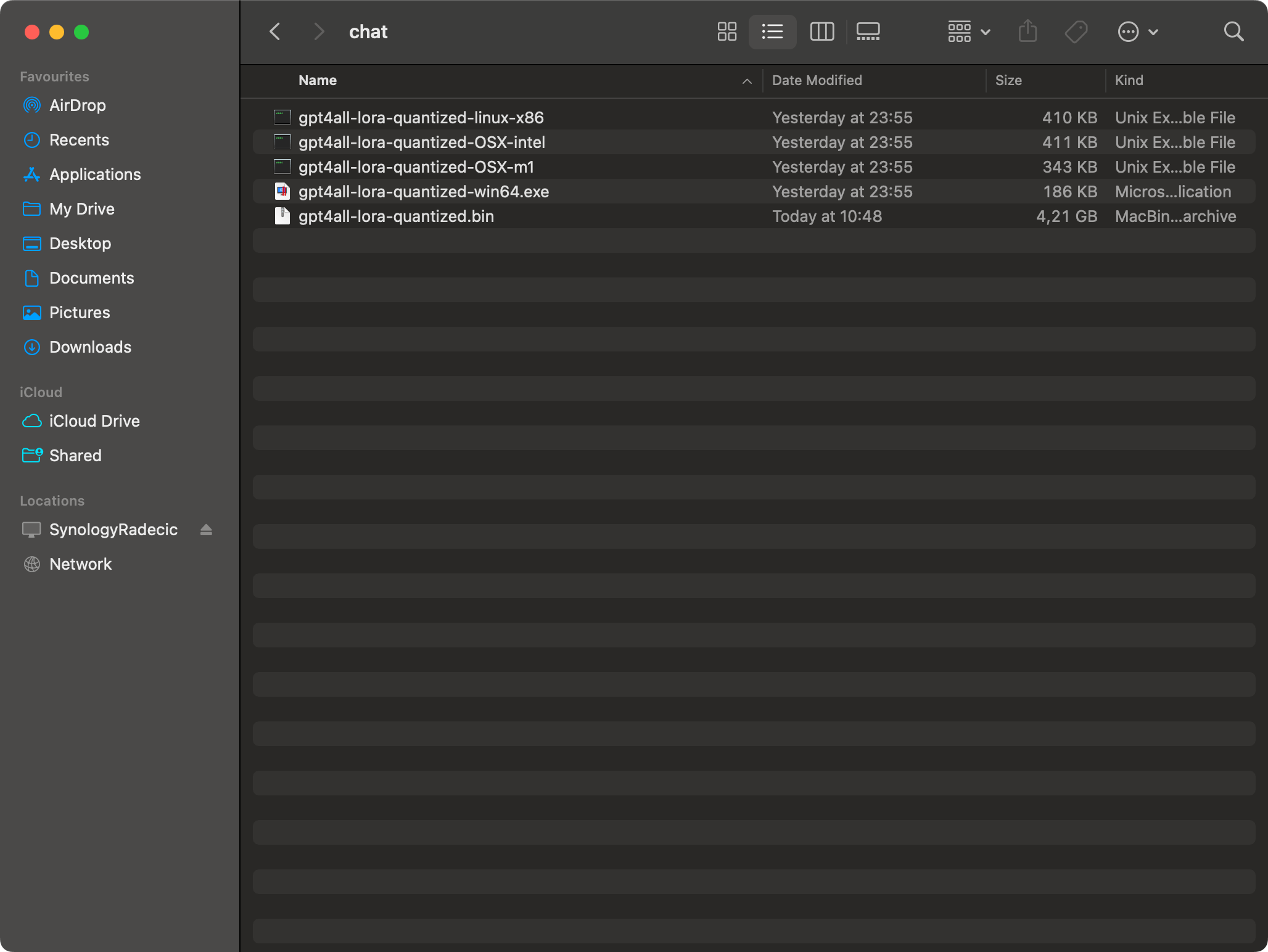The height and width of the screenshot is (952, 1268).
Task: Switch to gallery view
Action: pyautogui.click(x=867, y=31)
